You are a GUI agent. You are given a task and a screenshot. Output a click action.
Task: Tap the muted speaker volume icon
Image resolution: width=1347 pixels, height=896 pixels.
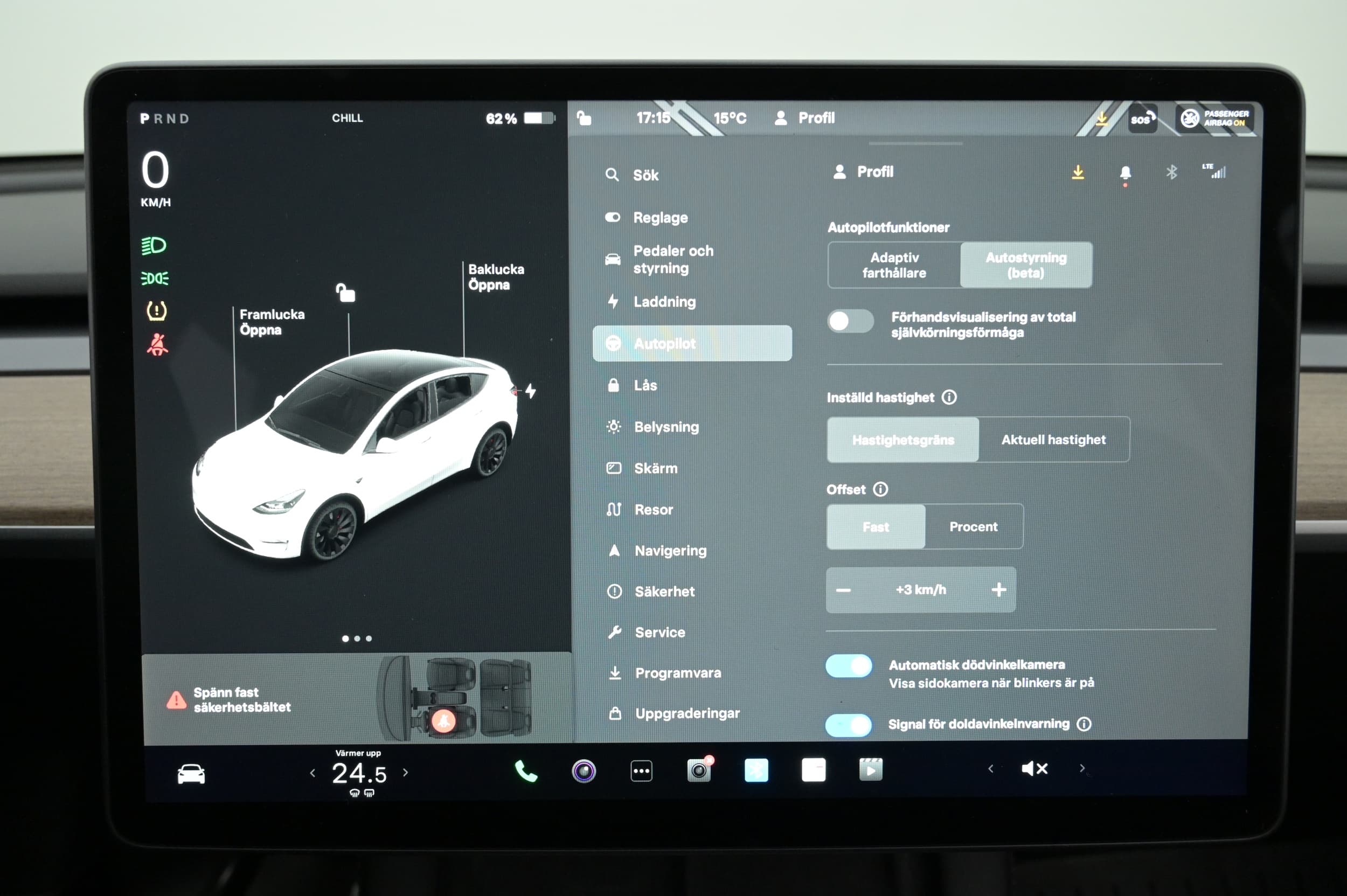pyautogui.click(x=1034, y=768)
